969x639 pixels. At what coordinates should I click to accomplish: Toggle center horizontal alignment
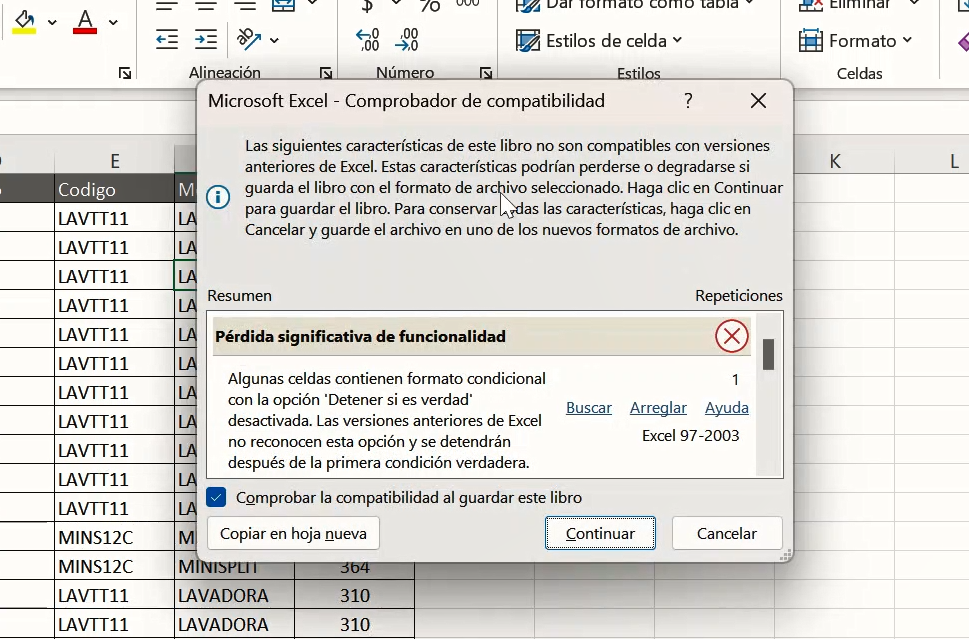[x=205, y=5]
